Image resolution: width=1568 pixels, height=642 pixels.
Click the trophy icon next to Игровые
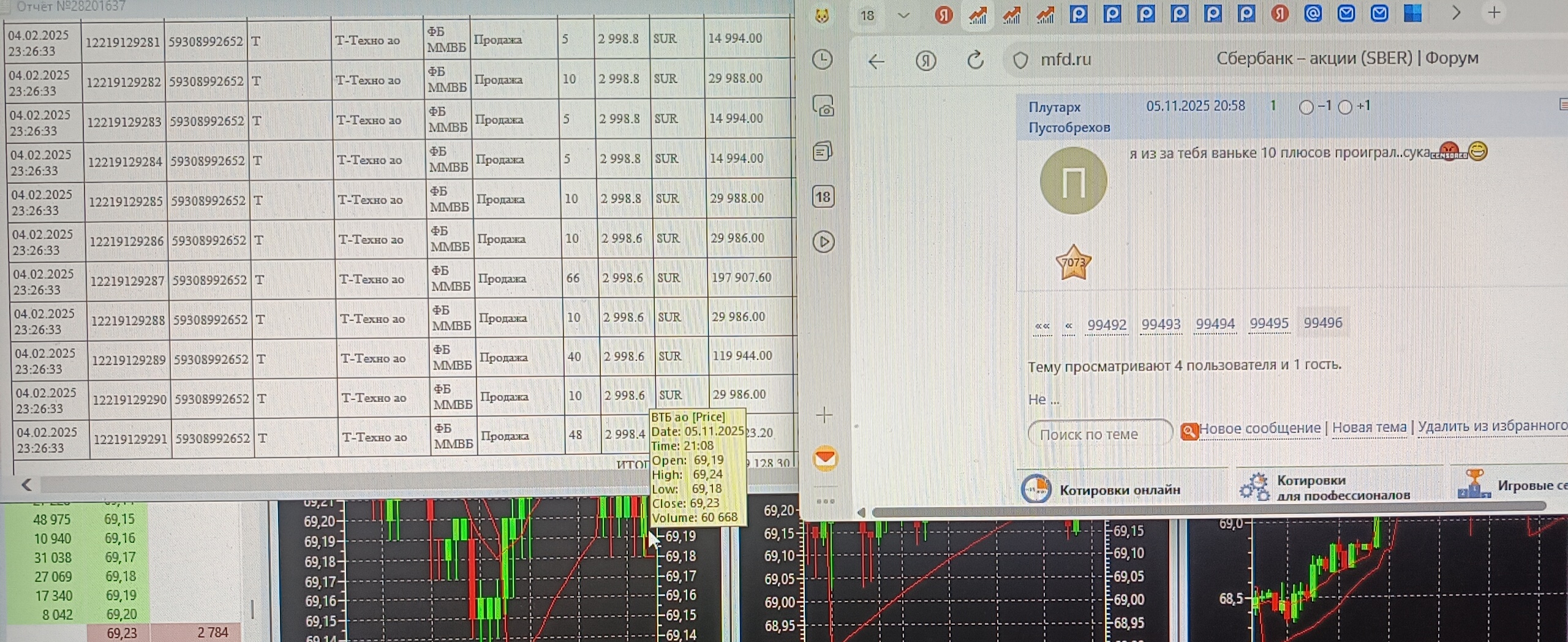(x=1474, y=484)
